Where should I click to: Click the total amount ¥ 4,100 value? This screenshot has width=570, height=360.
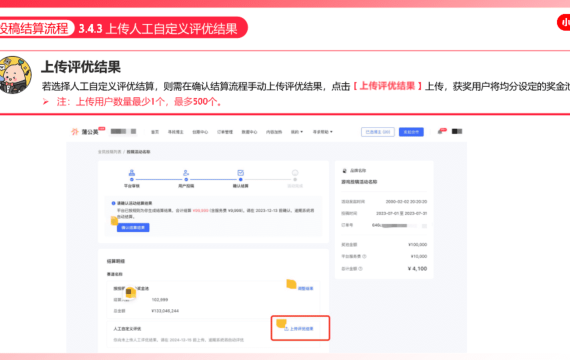click(417, 269)
